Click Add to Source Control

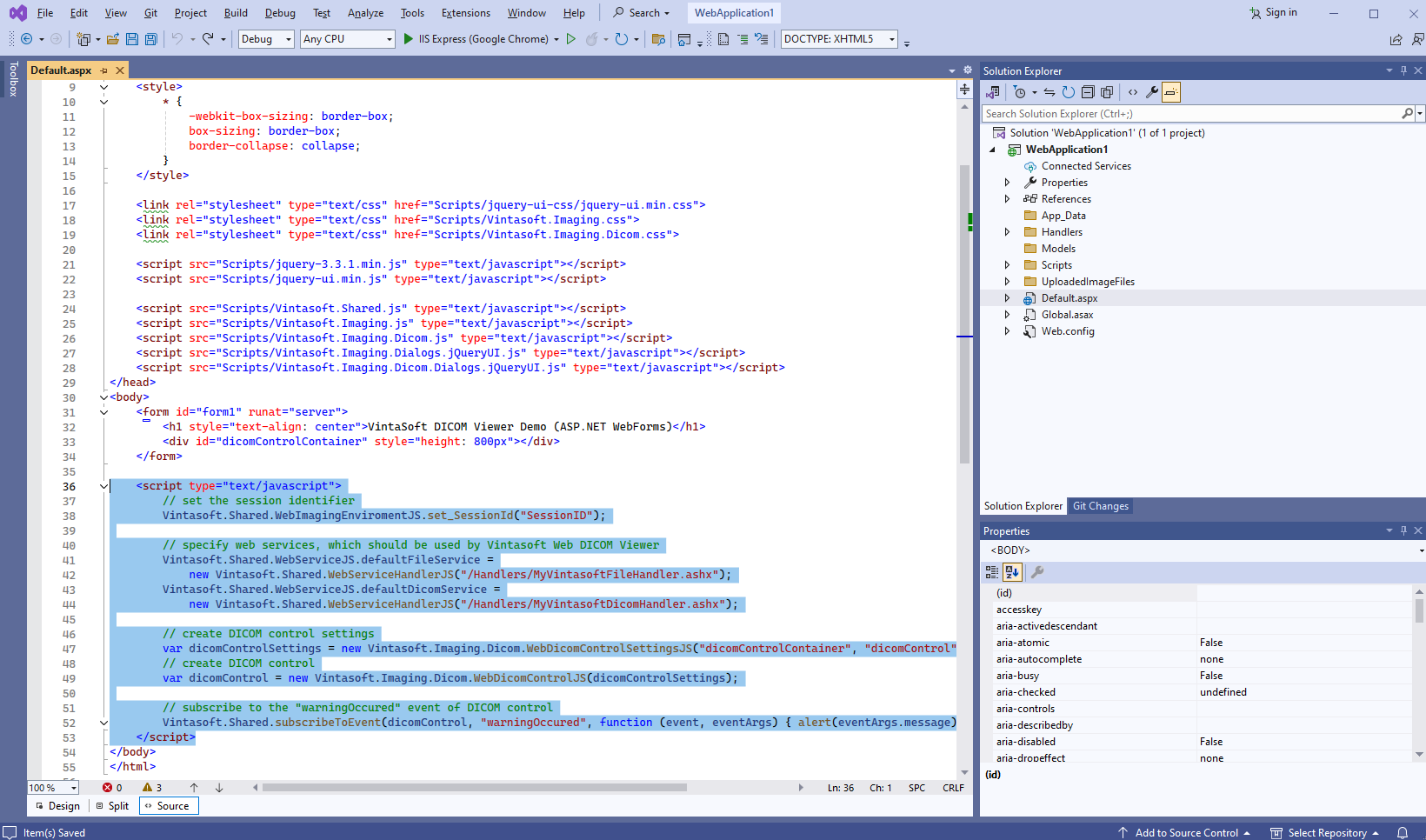click(x=1186, y=832)
